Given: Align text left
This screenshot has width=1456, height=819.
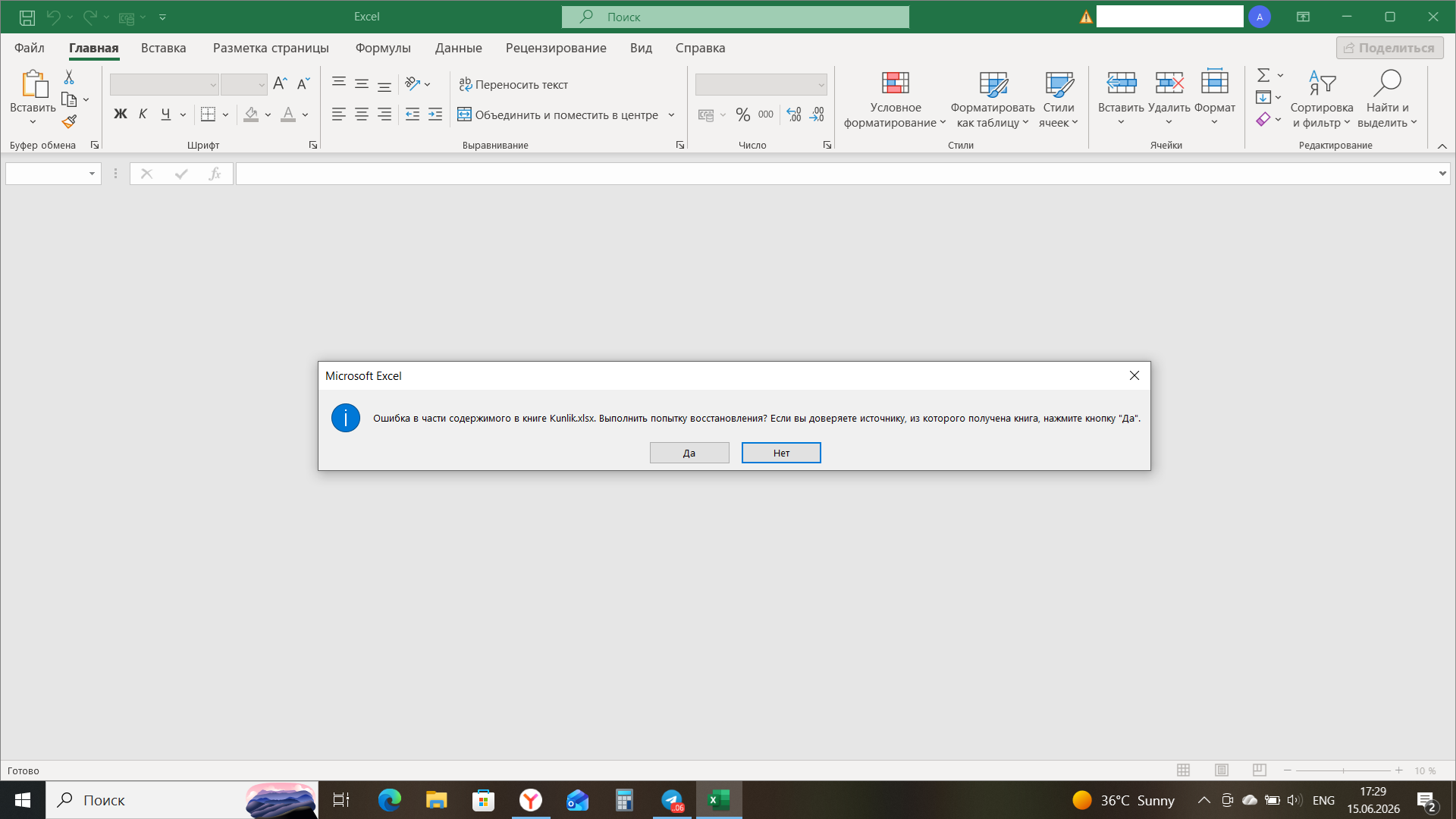Looking at the screenshot, I should point(339,115).
